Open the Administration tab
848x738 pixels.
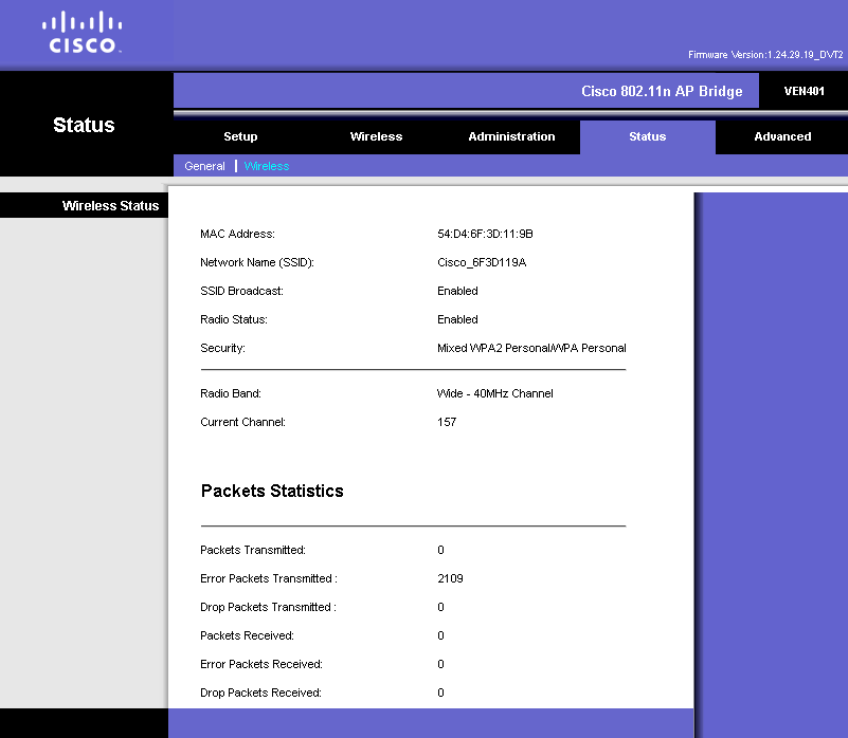tap(512, 137)
